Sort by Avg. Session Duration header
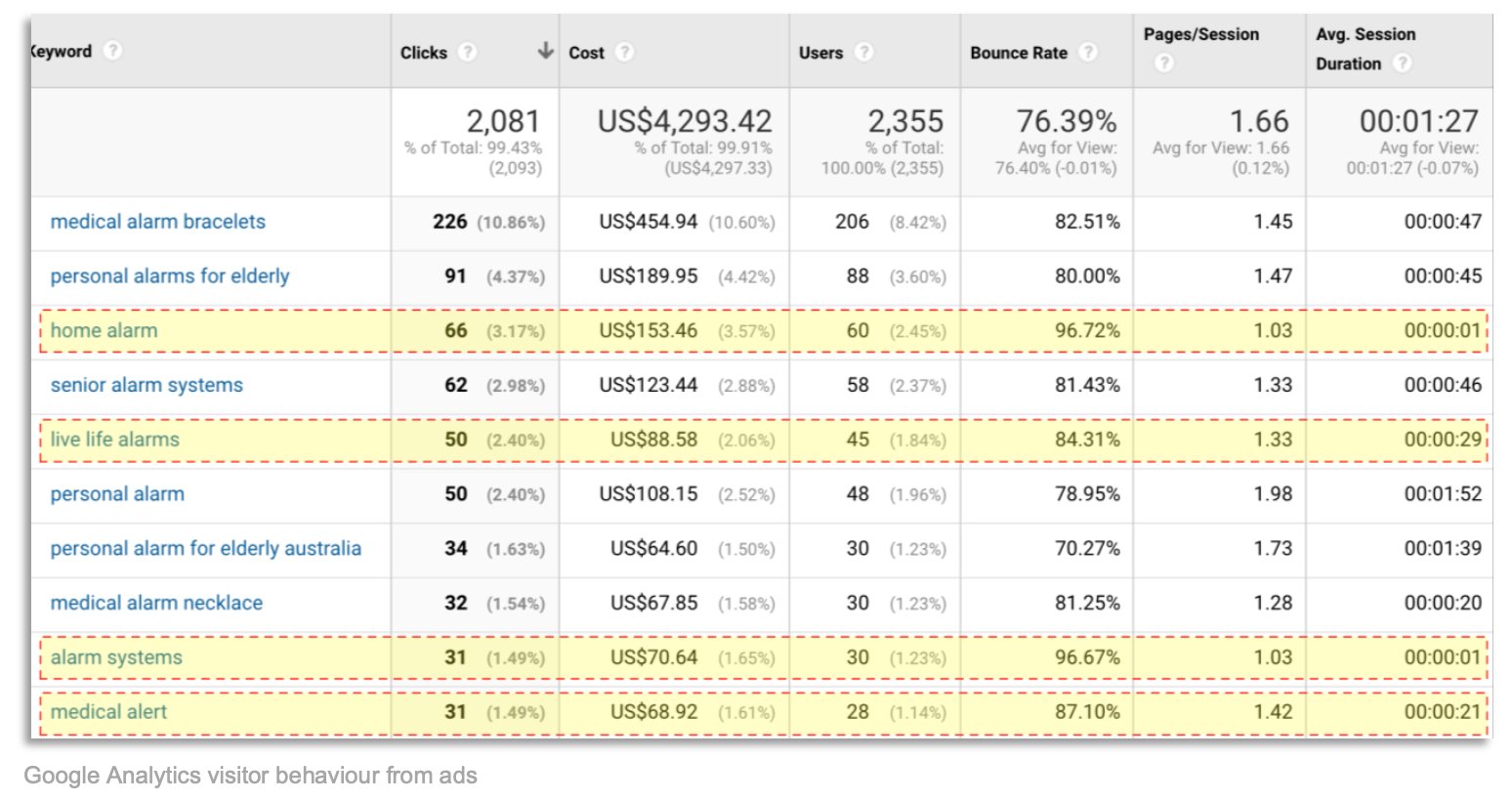Screen dimensions: 1512x801 [x=1365, y=49]
